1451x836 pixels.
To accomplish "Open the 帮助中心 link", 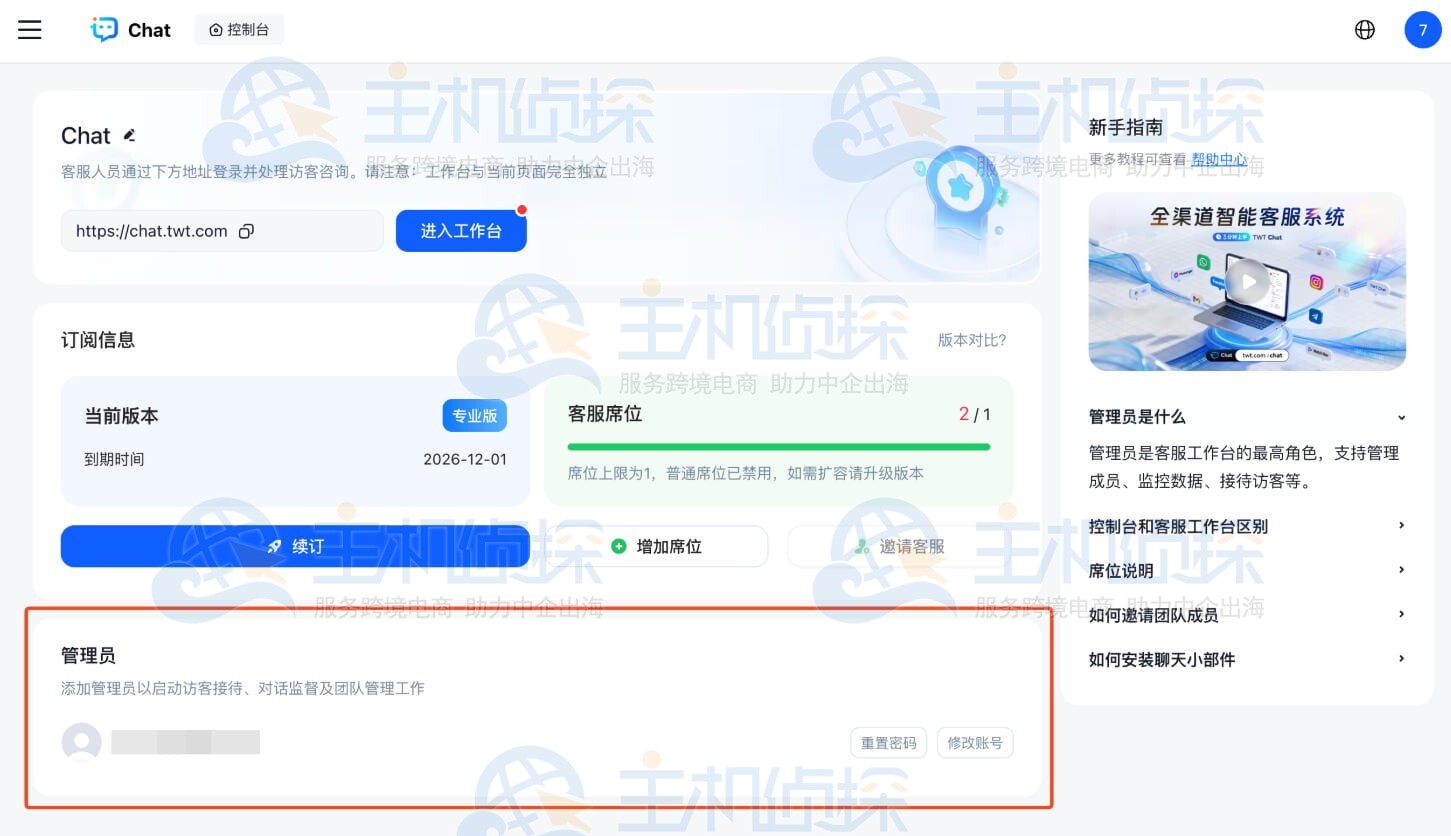I will pyautogui.click(x=1219, y=159).
